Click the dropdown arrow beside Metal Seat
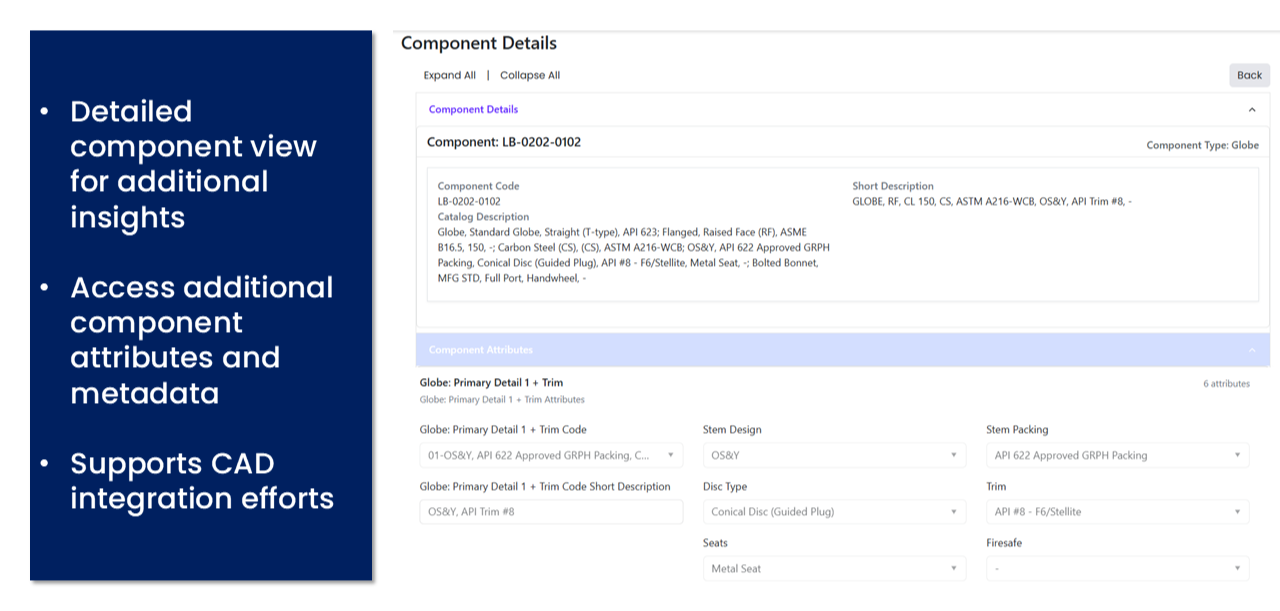 [x=954, y=568]
